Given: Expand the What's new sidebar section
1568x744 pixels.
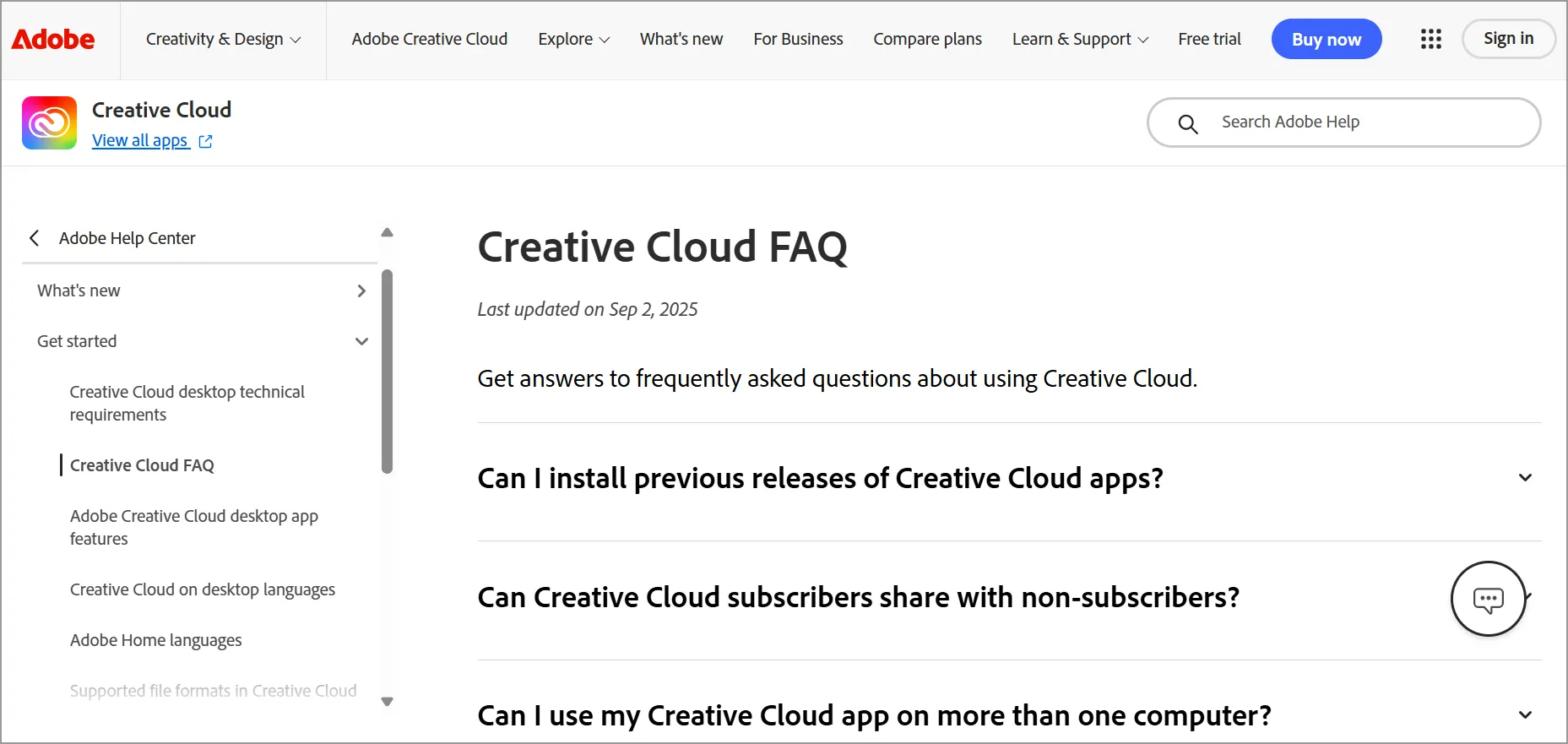Looking at the screenshot, I should [201, 291].
